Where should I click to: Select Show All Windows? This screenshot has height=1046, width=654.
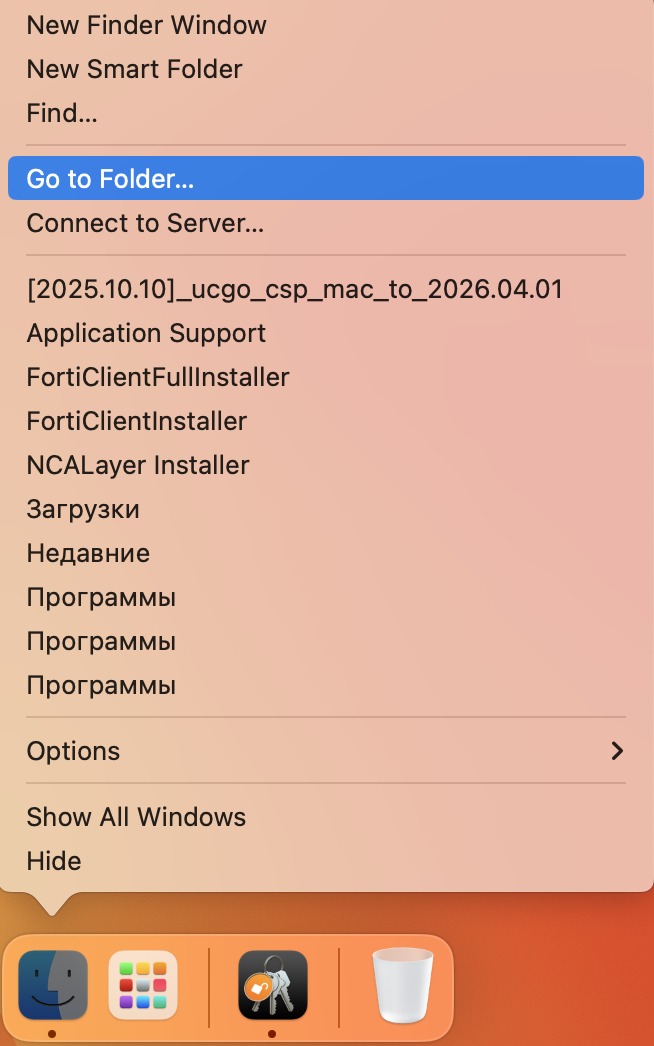pyautogui.click(x=136, y=817)
